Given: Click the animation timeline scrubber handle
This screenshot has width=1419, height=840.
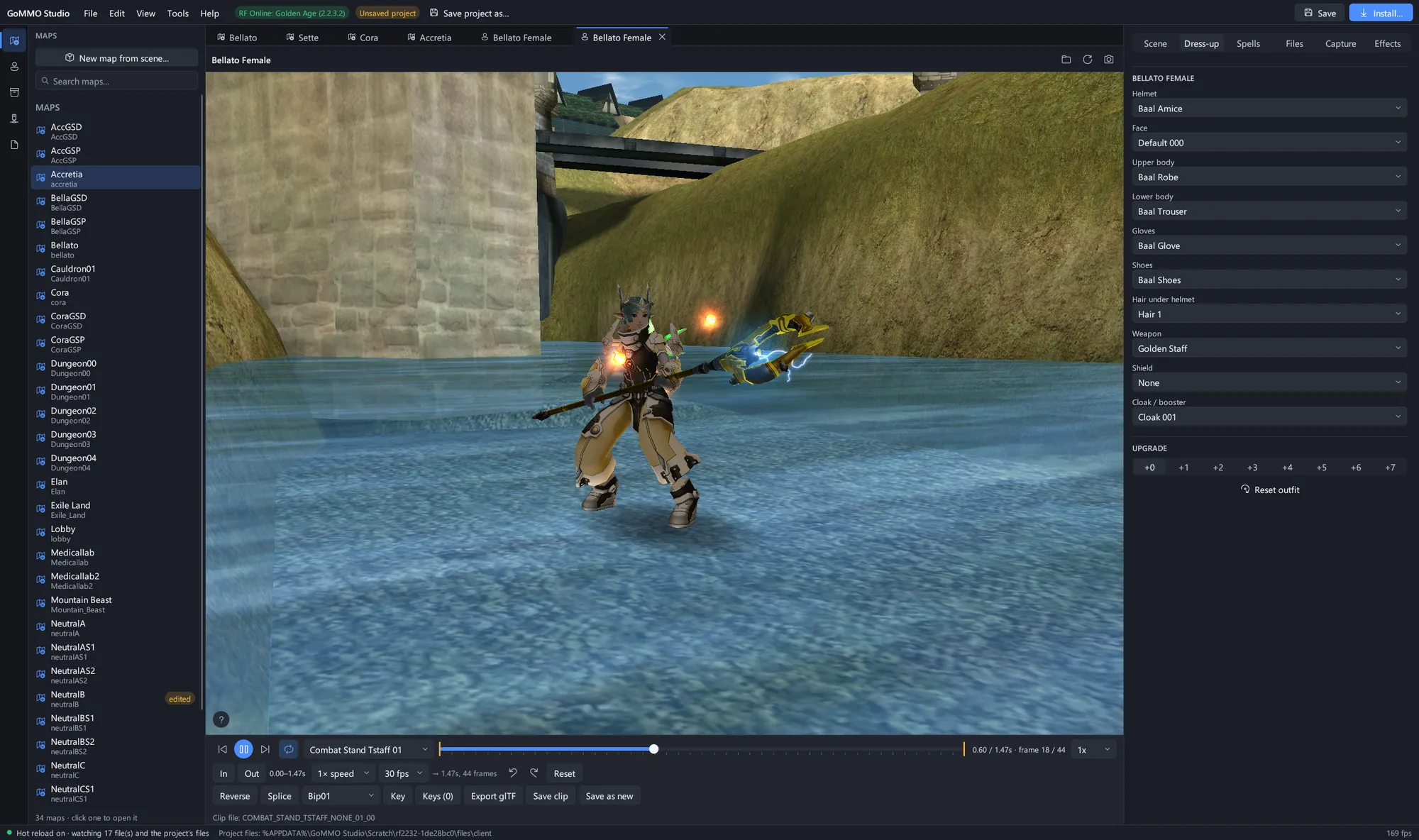Looking at the screenshot, I should tap(653, 749).
